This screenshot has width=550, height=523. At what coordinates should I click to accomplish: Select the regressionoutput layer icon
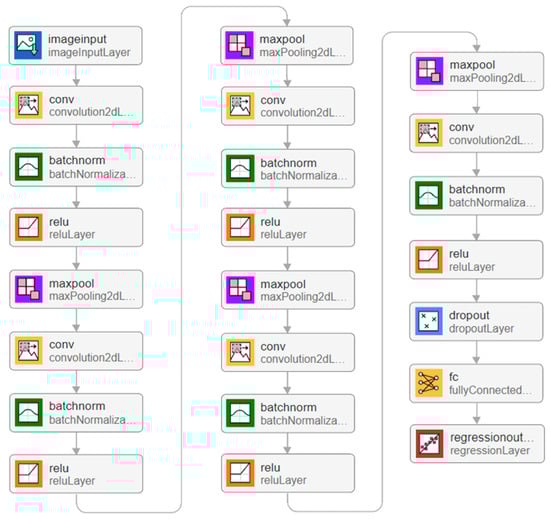[x=429, y=444]
